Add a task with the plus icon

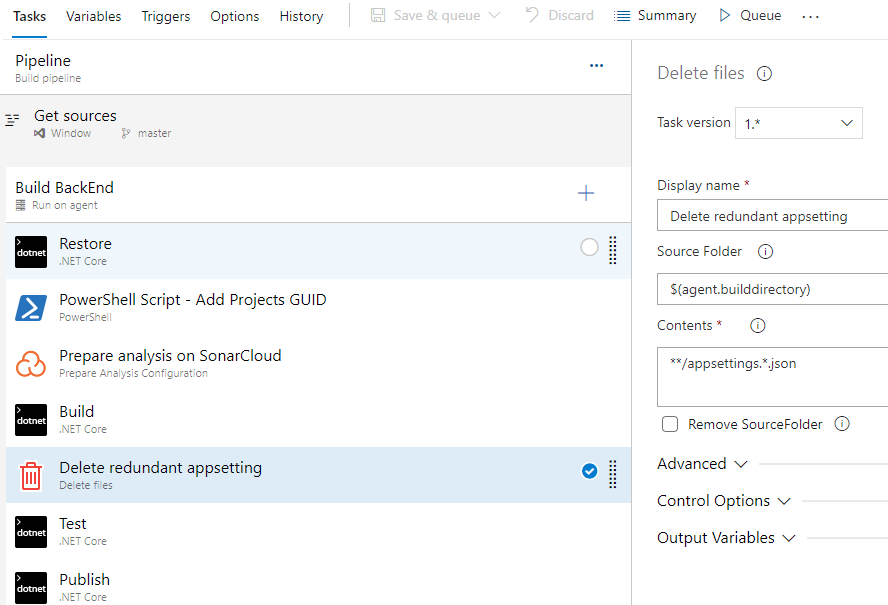[586, 194]
